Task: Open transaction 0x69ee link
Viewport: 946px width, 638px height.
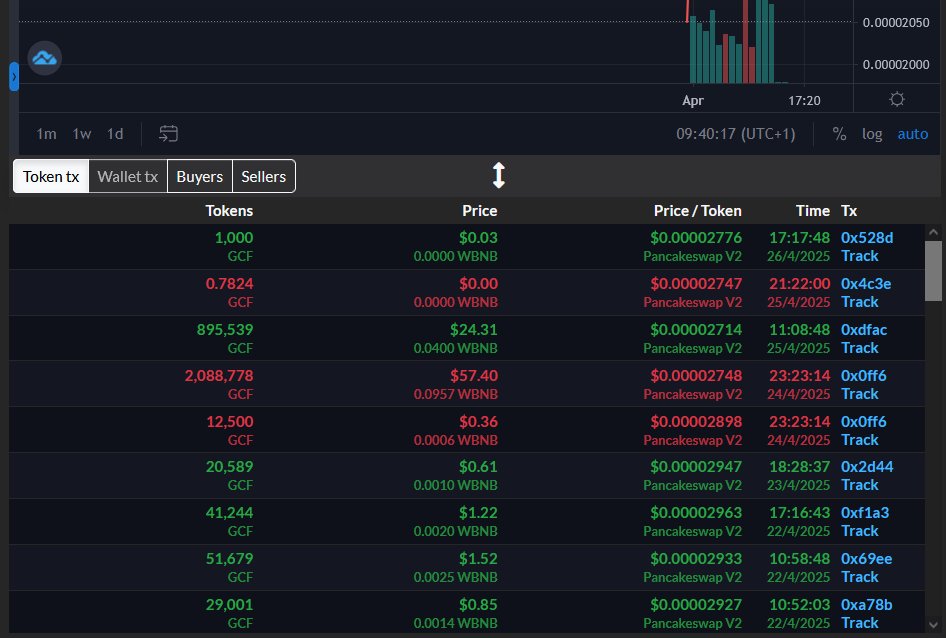Action: pyautogui.click(x=866, y=558)
